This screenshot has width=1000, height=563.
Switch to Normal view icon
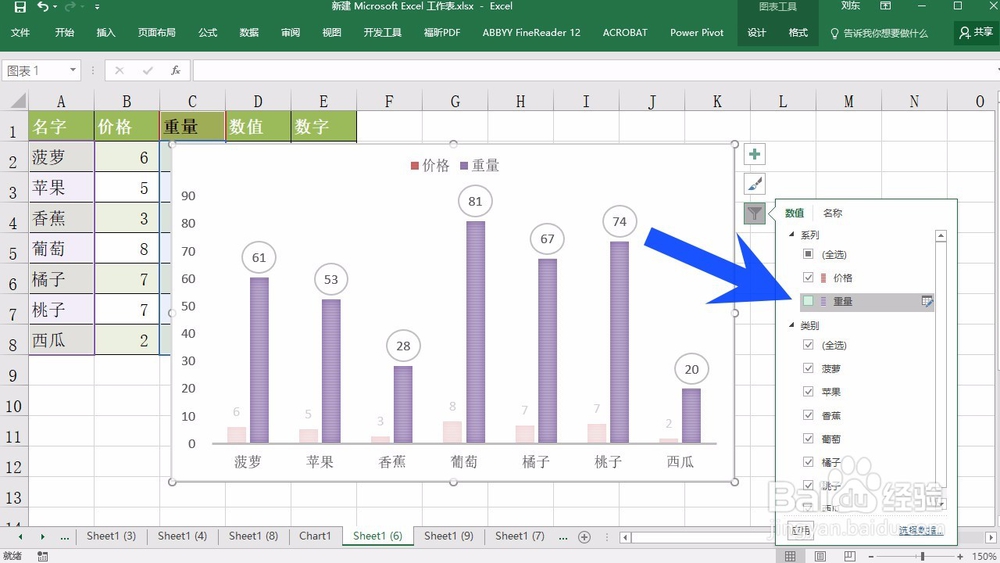click(x=790, y=556)
